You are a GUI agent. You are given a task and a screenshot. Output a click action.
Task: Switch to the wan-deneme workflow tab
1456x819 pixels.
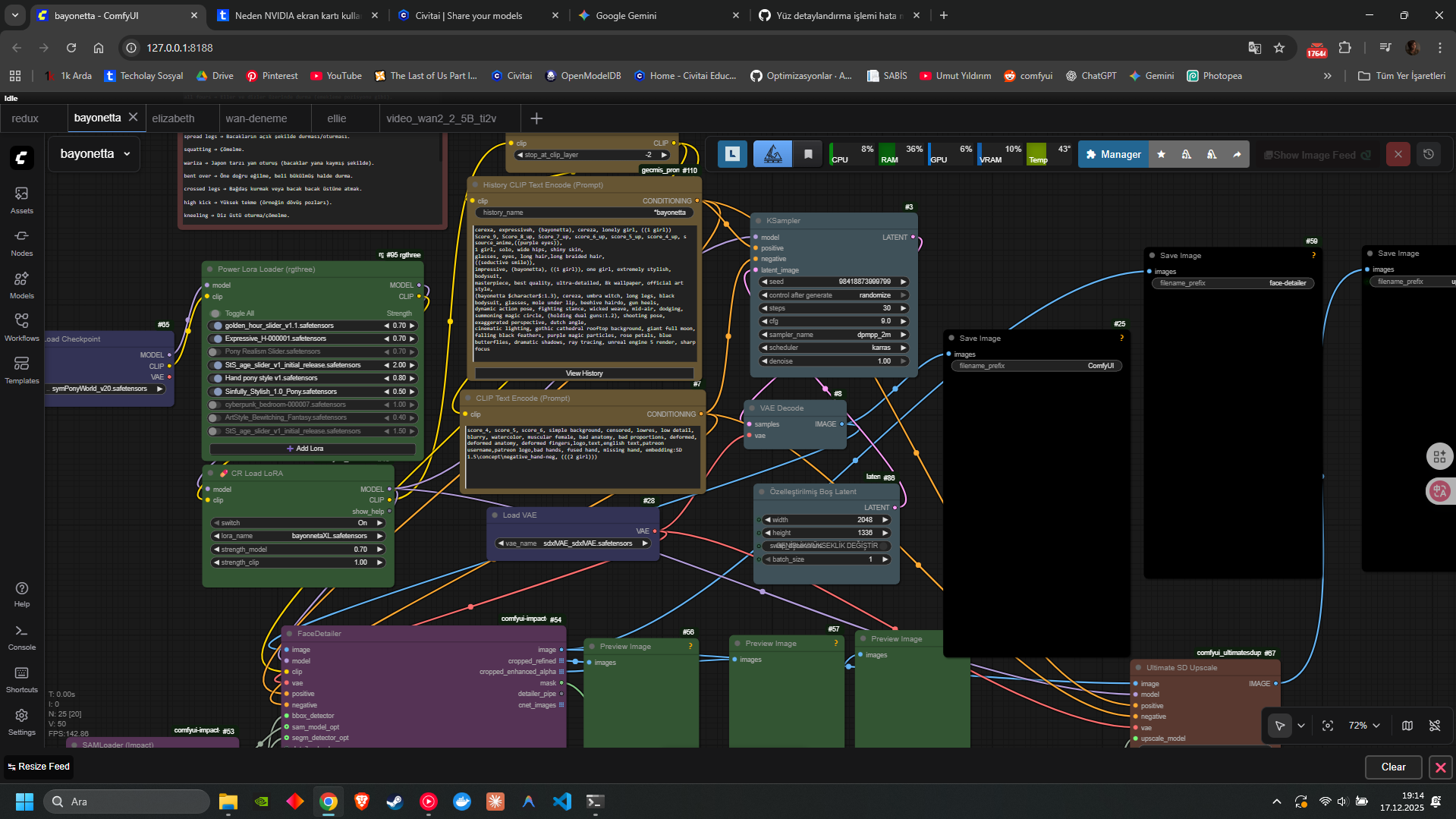(256, 118)
